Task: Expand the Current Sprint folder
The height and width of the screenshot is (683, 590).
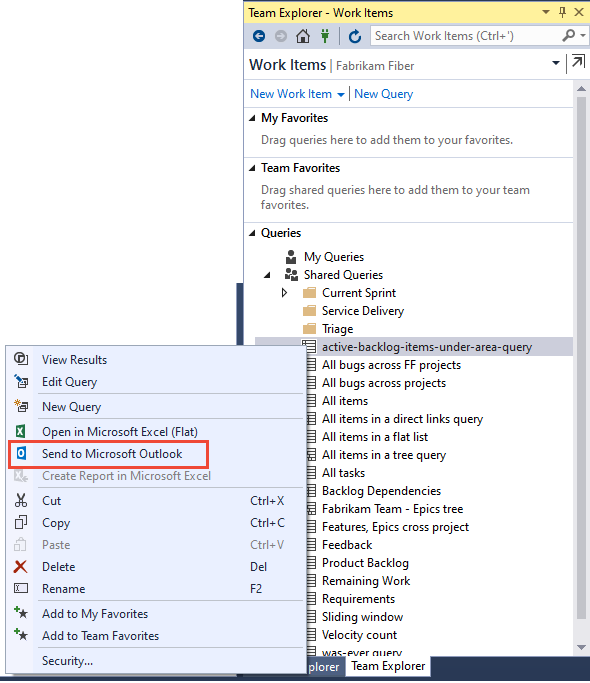Action: pos(285,292)
